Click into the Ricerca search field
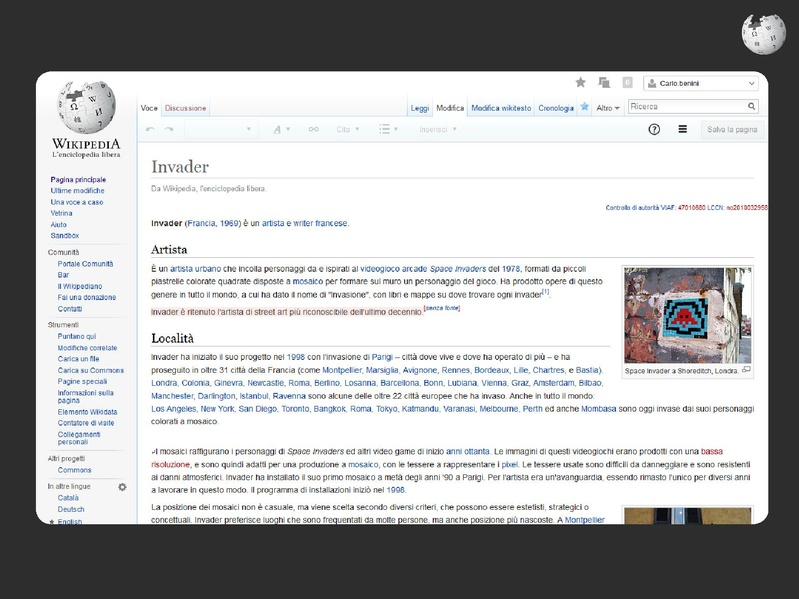799x599 pixels. (x=687, y=106)
